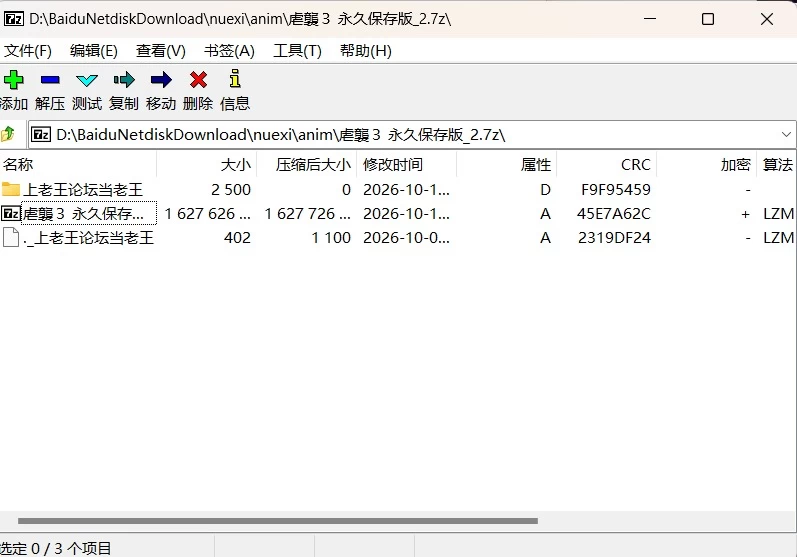Image resolution: width=797 pixels, height=557 pixels.
Task: Click the size value 402
Action: (237, 237)
